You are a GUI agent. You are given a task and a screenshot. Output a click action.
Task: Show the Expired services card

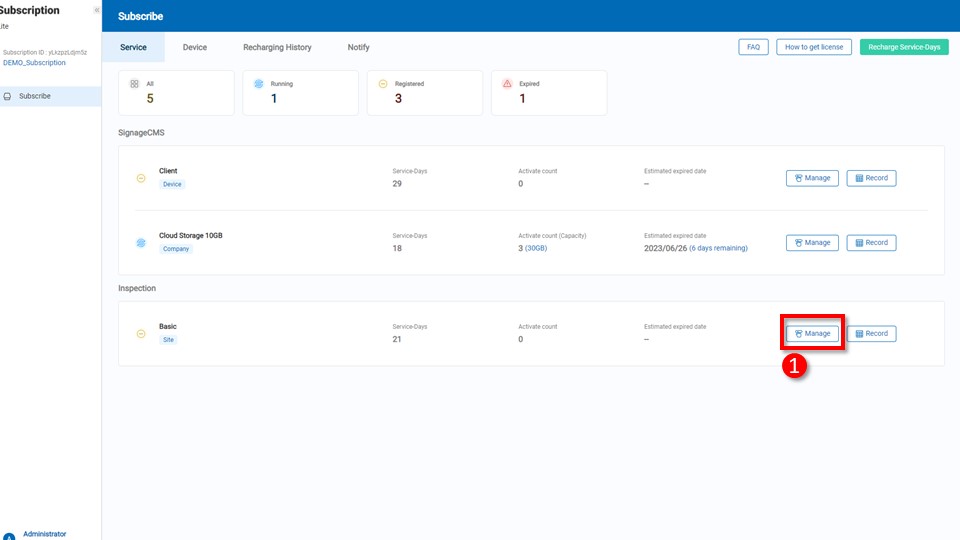(x=548, y=93)
